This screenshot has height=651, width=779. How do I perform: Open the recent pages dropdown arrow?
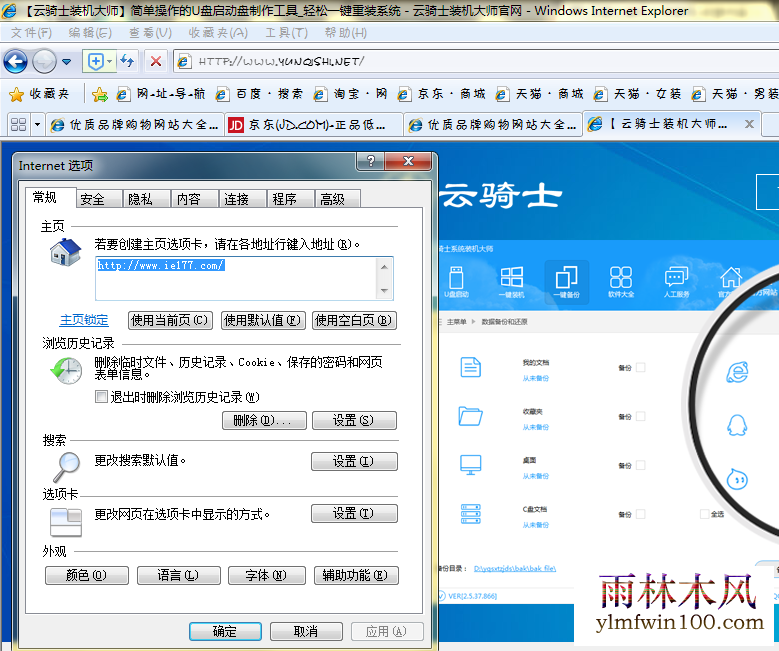click(67, 62)
